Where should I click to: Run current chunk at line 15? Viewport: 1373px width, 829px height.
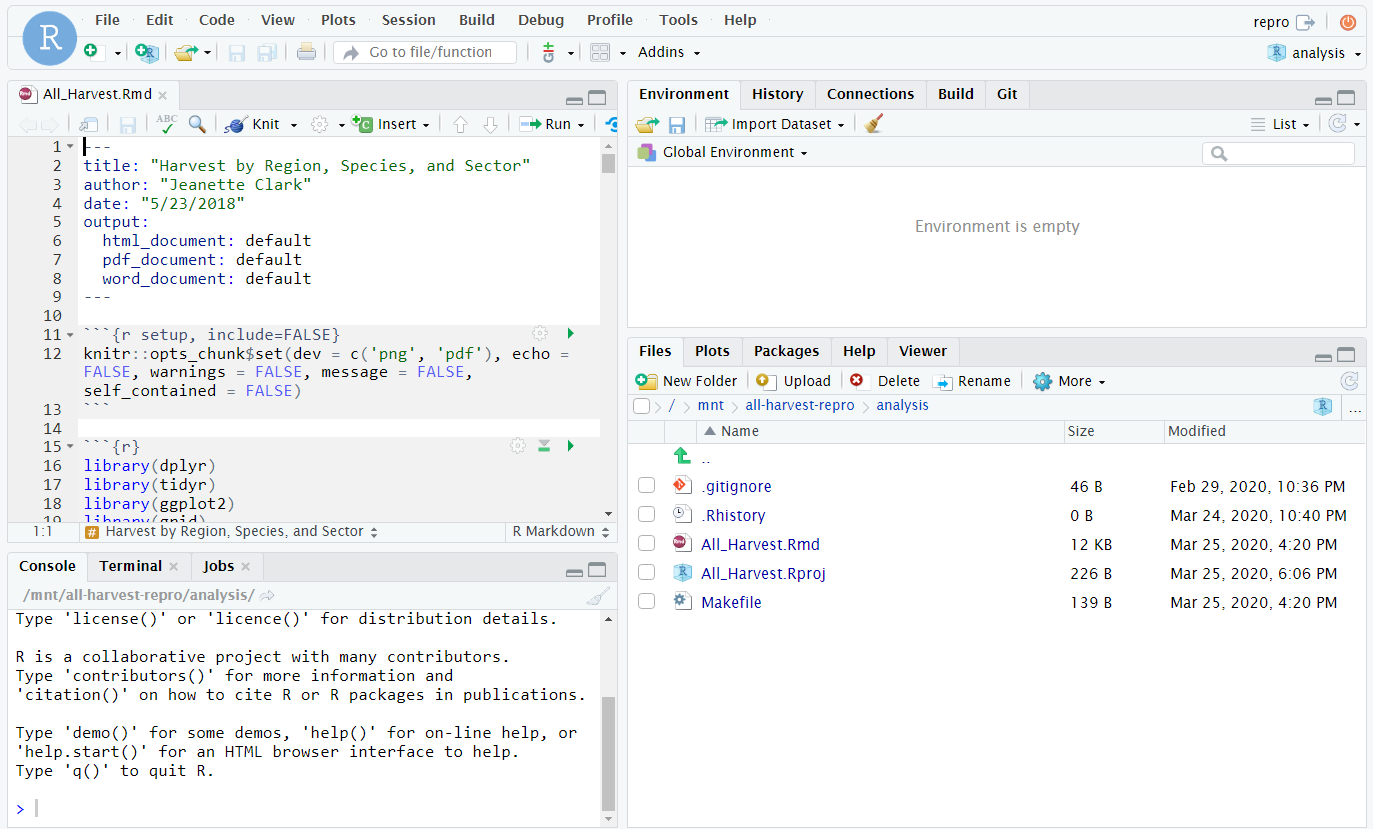[570, 446]
